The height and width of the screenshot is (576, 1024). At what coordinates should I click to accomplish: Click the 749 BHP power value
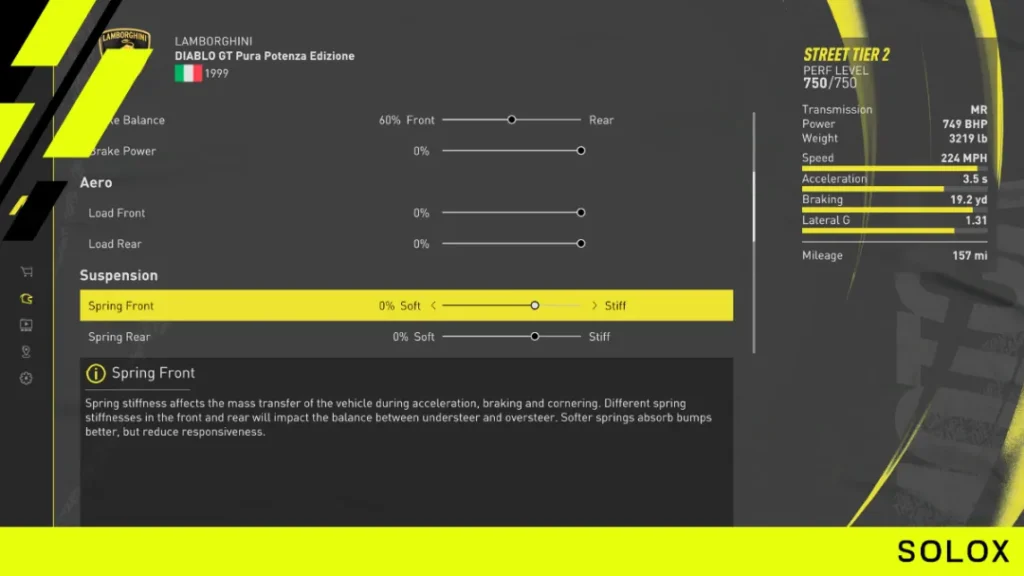[x=965, y=124]
